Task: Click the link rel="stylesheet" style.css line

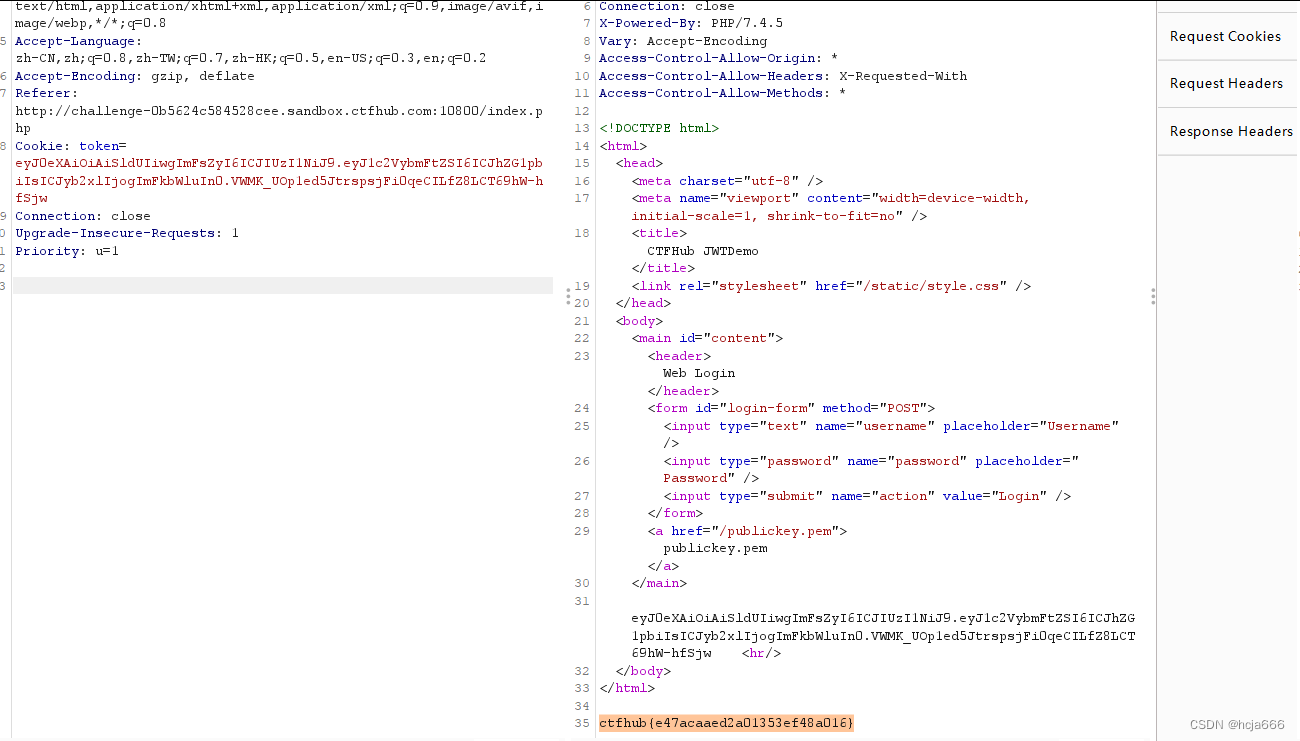Action: pos(831,286)
